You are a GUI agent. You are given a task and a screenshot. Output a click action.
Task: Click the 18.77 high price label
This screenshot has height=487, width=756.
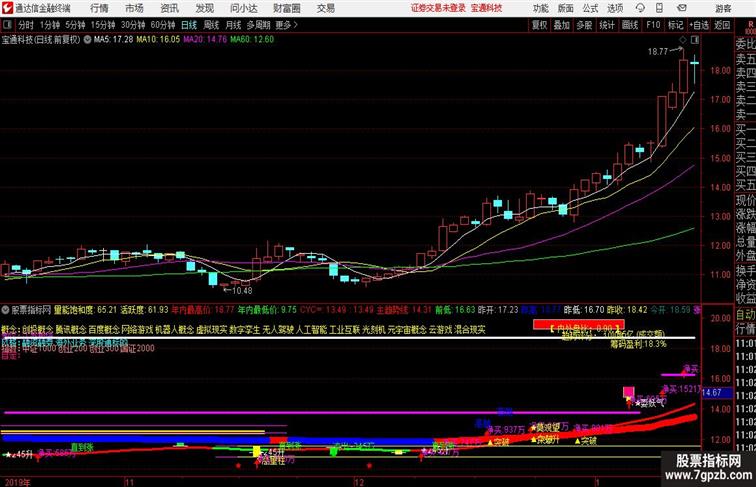pyautogui.click(x=658, y=52)
